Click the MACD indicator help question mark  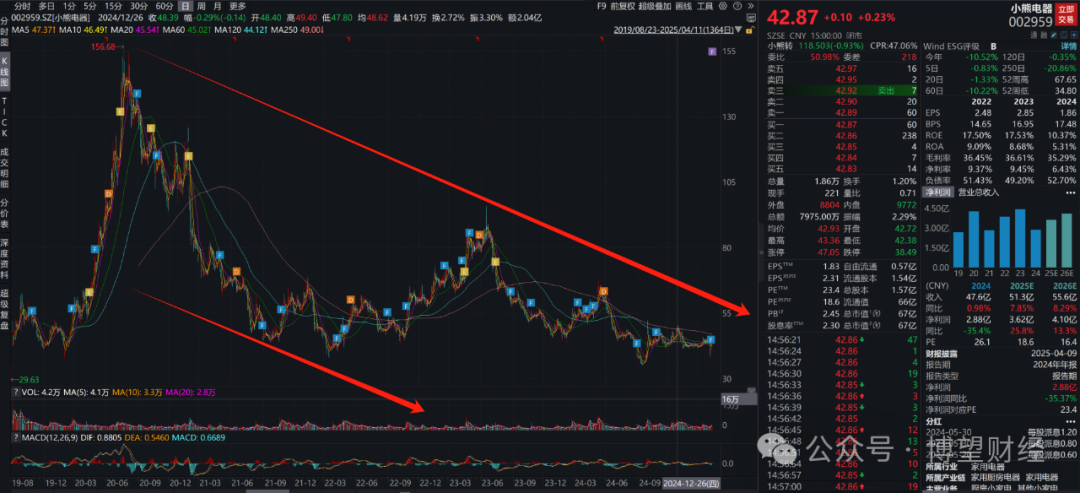pos(17,437)
